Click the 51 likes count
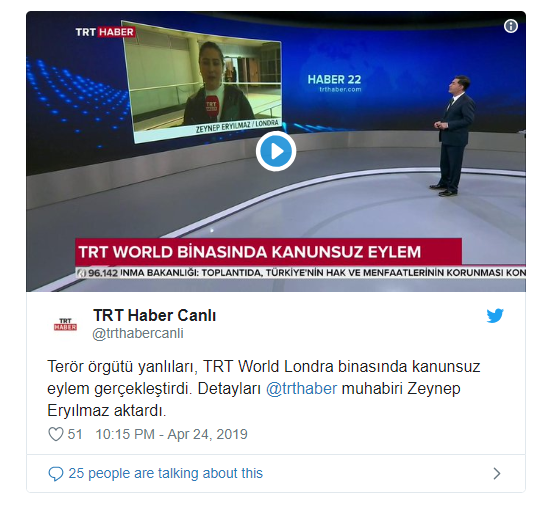The image size is (549, 508). pyautogui.click(x=75, y=434)
